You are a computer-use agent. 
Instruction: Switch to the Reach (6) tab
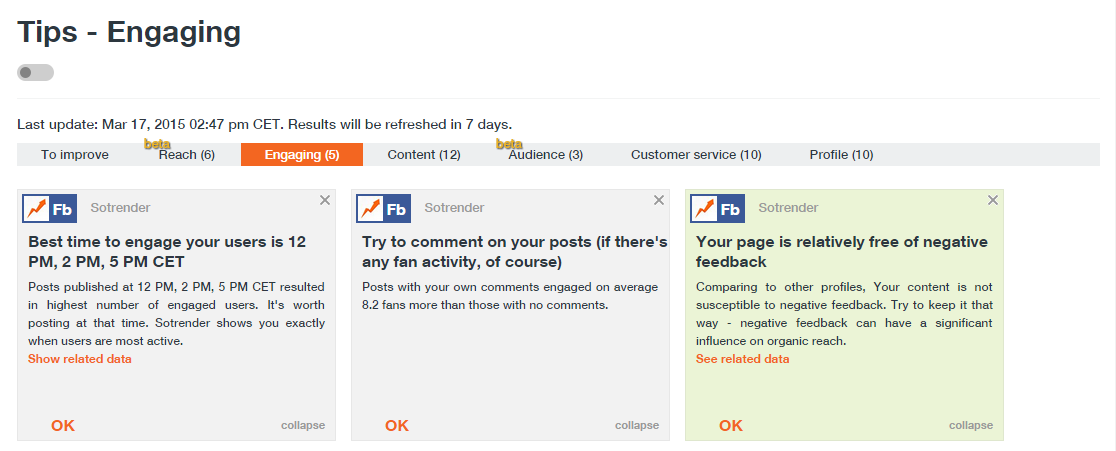[187, 155]
